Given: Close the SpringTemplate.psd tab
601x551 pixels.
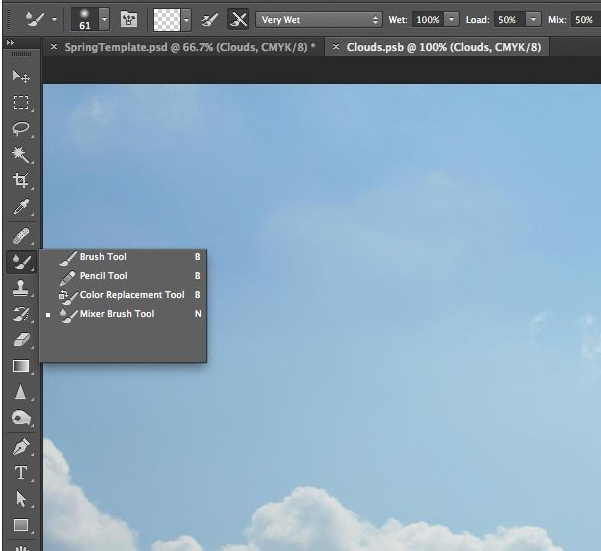Looking at the screenshot, I should [54, 47].
